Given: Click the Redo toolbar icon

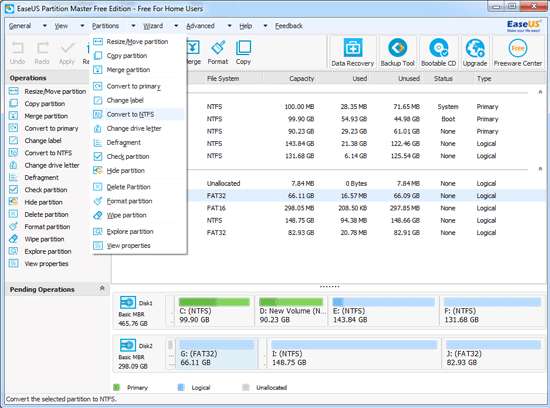Looking at the screenshot, I should (x=42, y=48).
